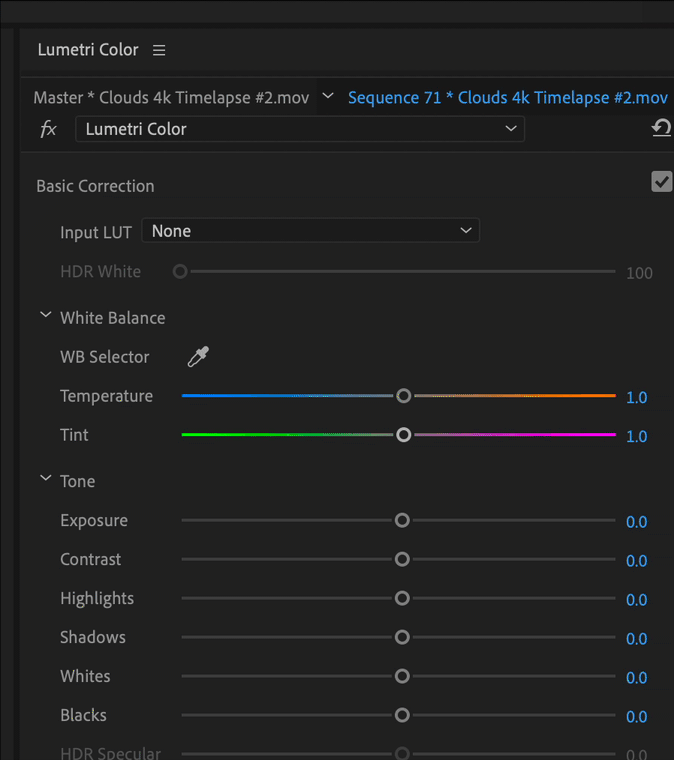Select the Sequence 71 Clouds Timelapse tab
The width and height of the screenshot is (674, 760).
pyautogui.click(x=507, y=98)
